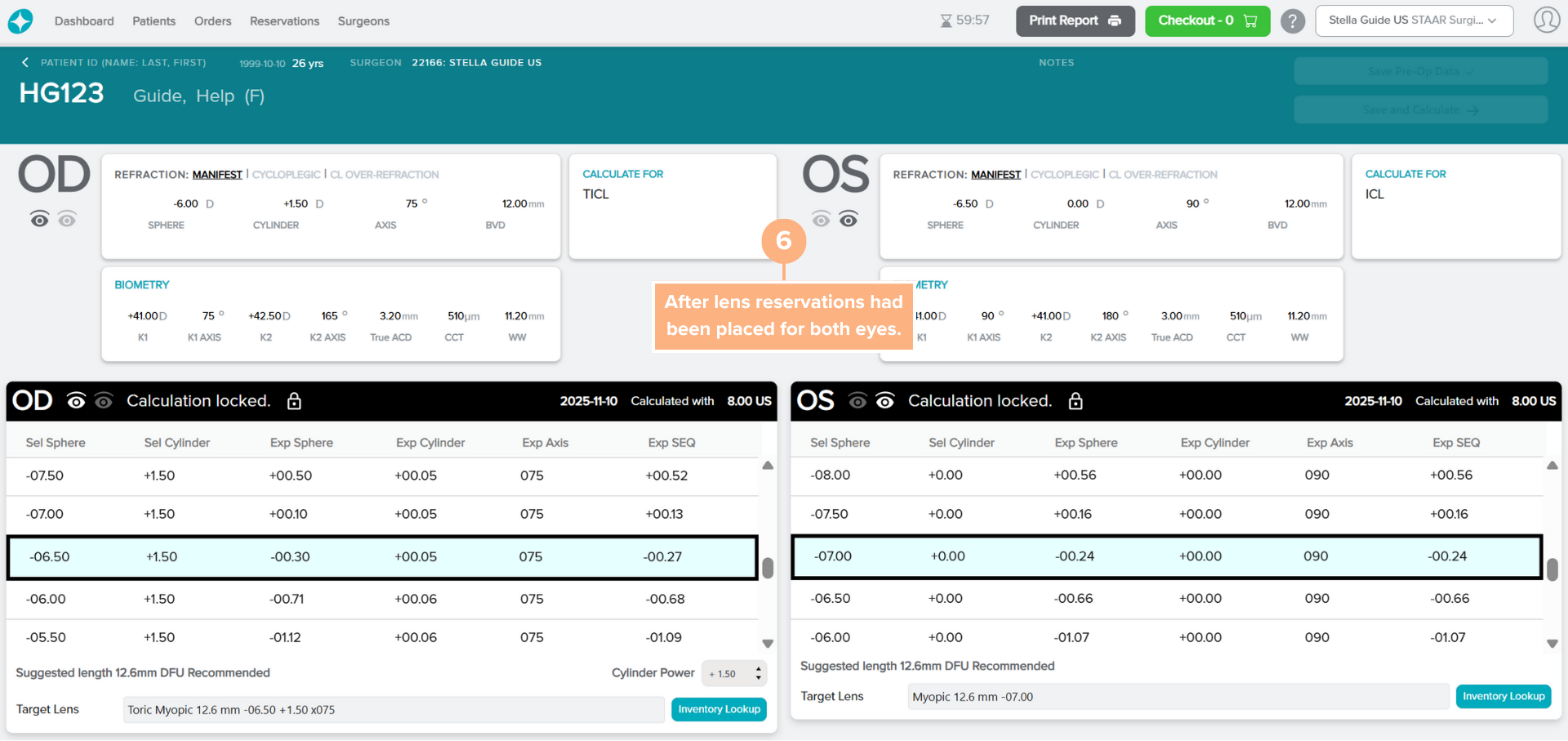The height and width of the screenshot is (741, 1568).
Task: Adjust Cylinder Power stepper arrows
Action: pyautogui.click(x=759, y=673)
